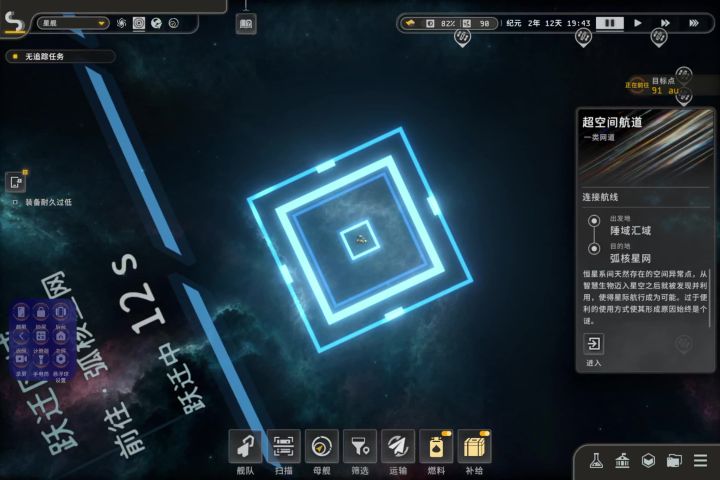Click the lock icon in overlay panel
The height and width of the screenshot is (480, 720).
[x=41, y=312]
